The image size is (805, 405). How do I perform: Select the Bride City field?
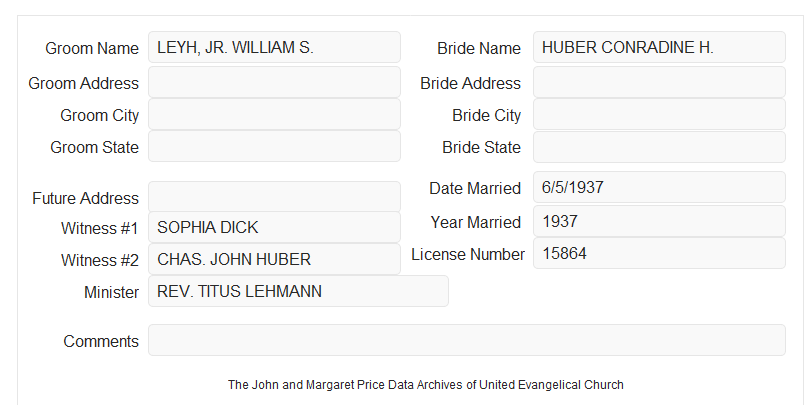[x=659, y=114]
